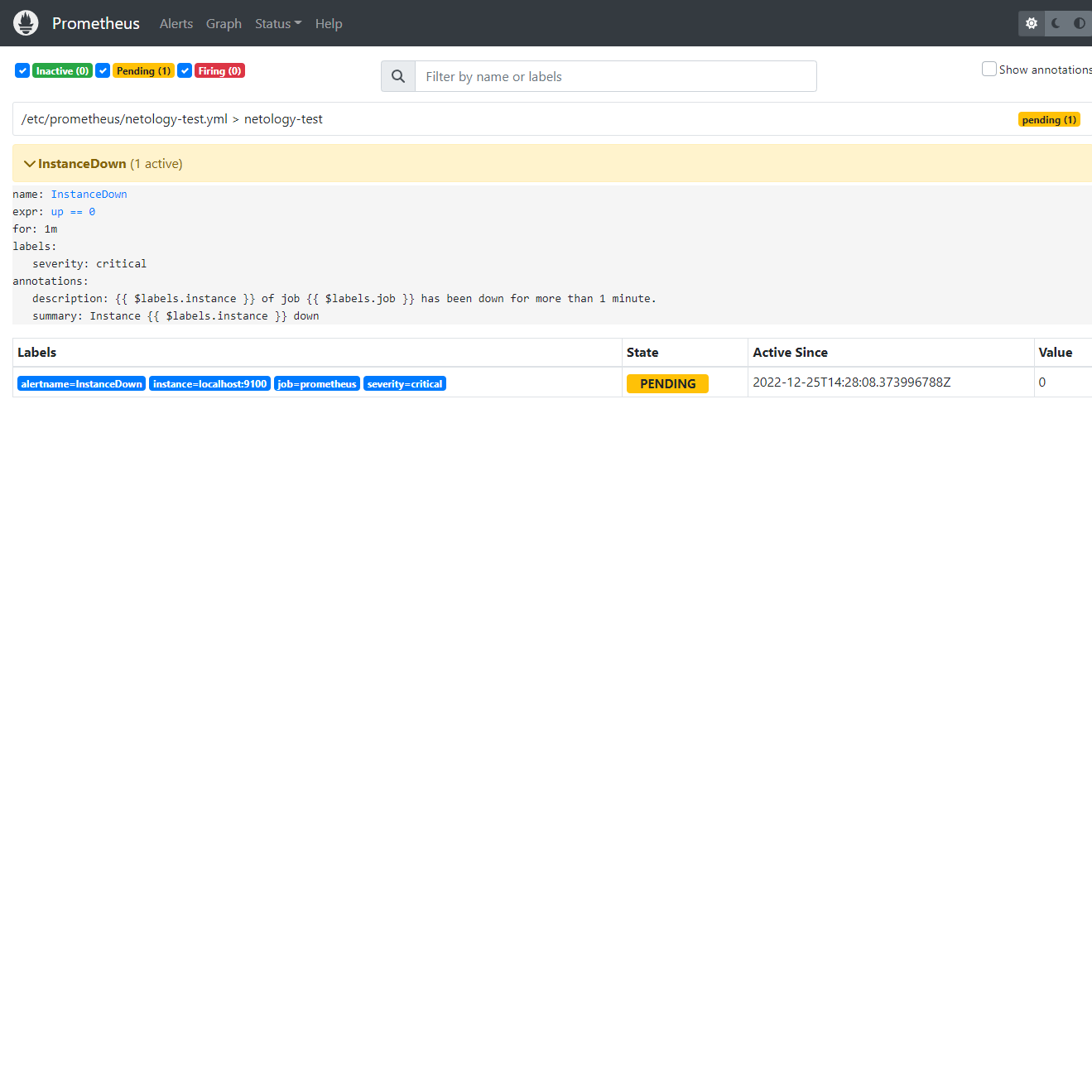Uncheck the Firing (0) toggle
The image size is (1092, 1092).
tap(185, 70)
